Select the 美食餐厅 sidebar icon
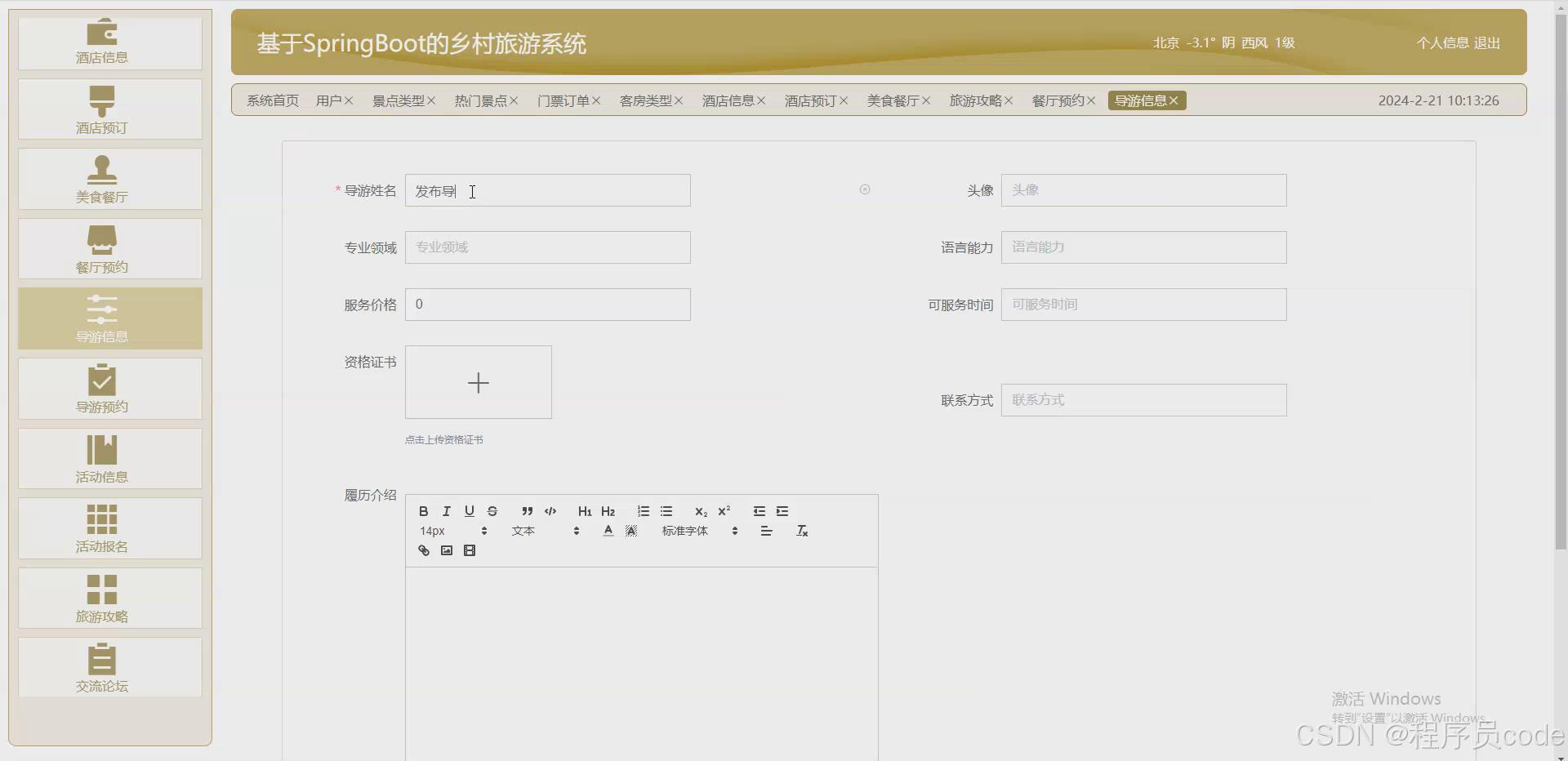Screen dimensions: 1568x761 109,178
